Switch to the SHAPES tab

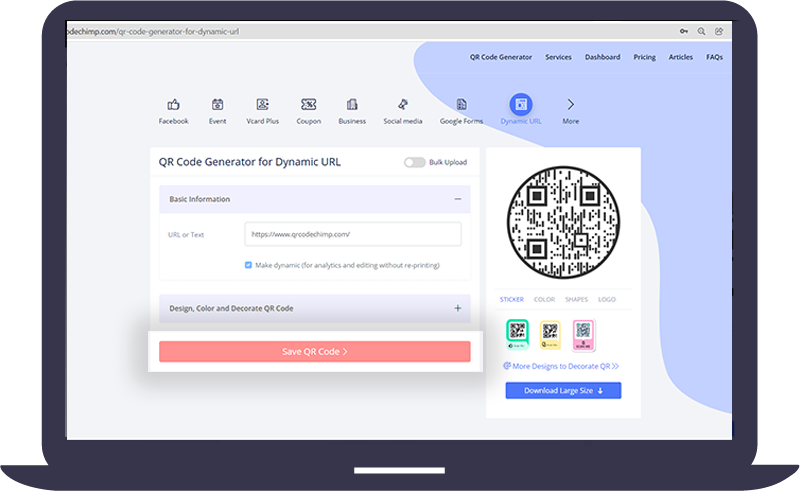[x=577, y=300]
